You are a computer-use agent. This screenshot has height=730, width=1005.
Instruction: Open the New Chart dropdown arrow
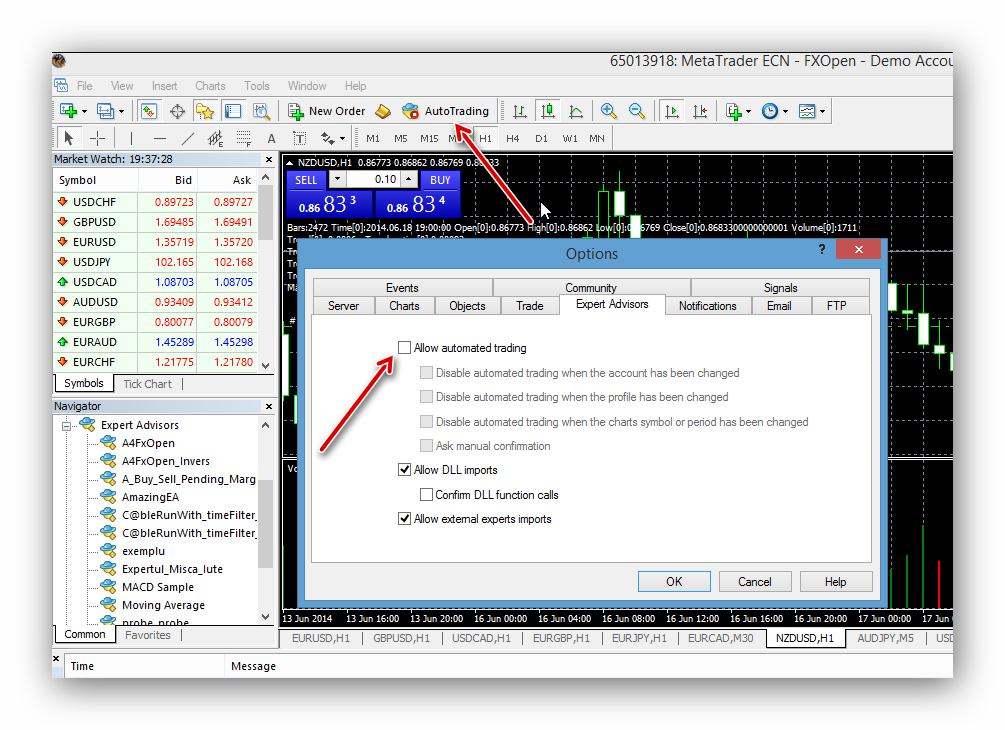[85, 112]
